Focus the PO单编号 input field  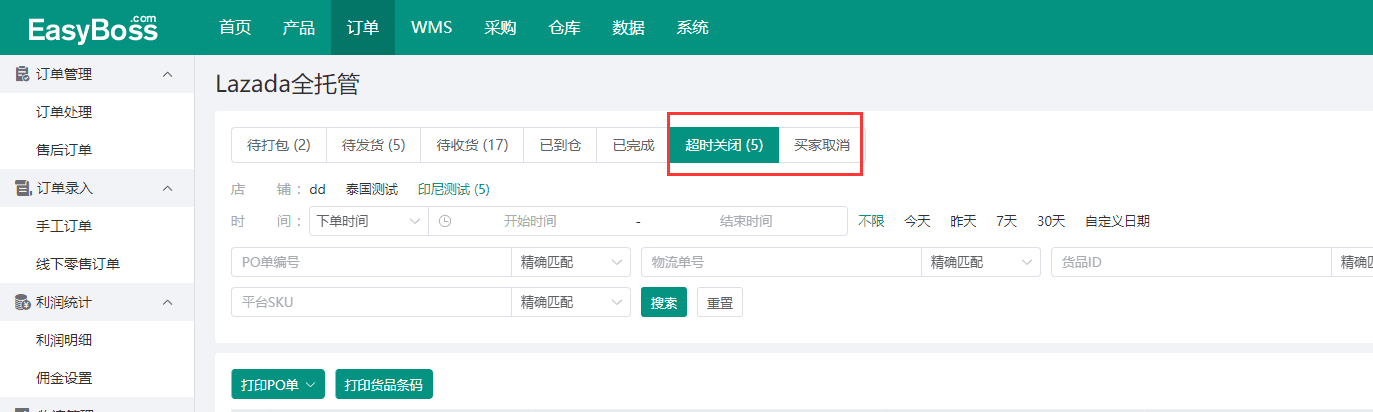coord(371,262)
